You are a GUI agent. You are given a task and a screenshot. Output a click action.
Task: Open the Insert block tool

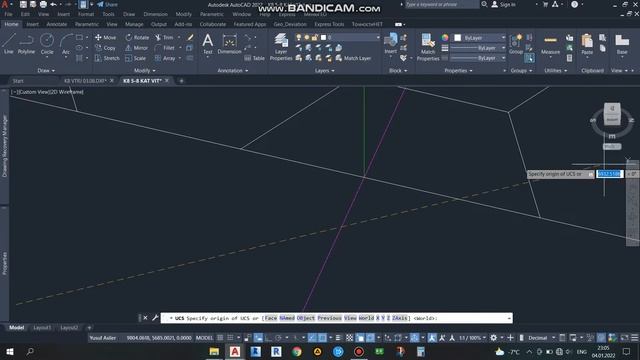coord(391,44)
